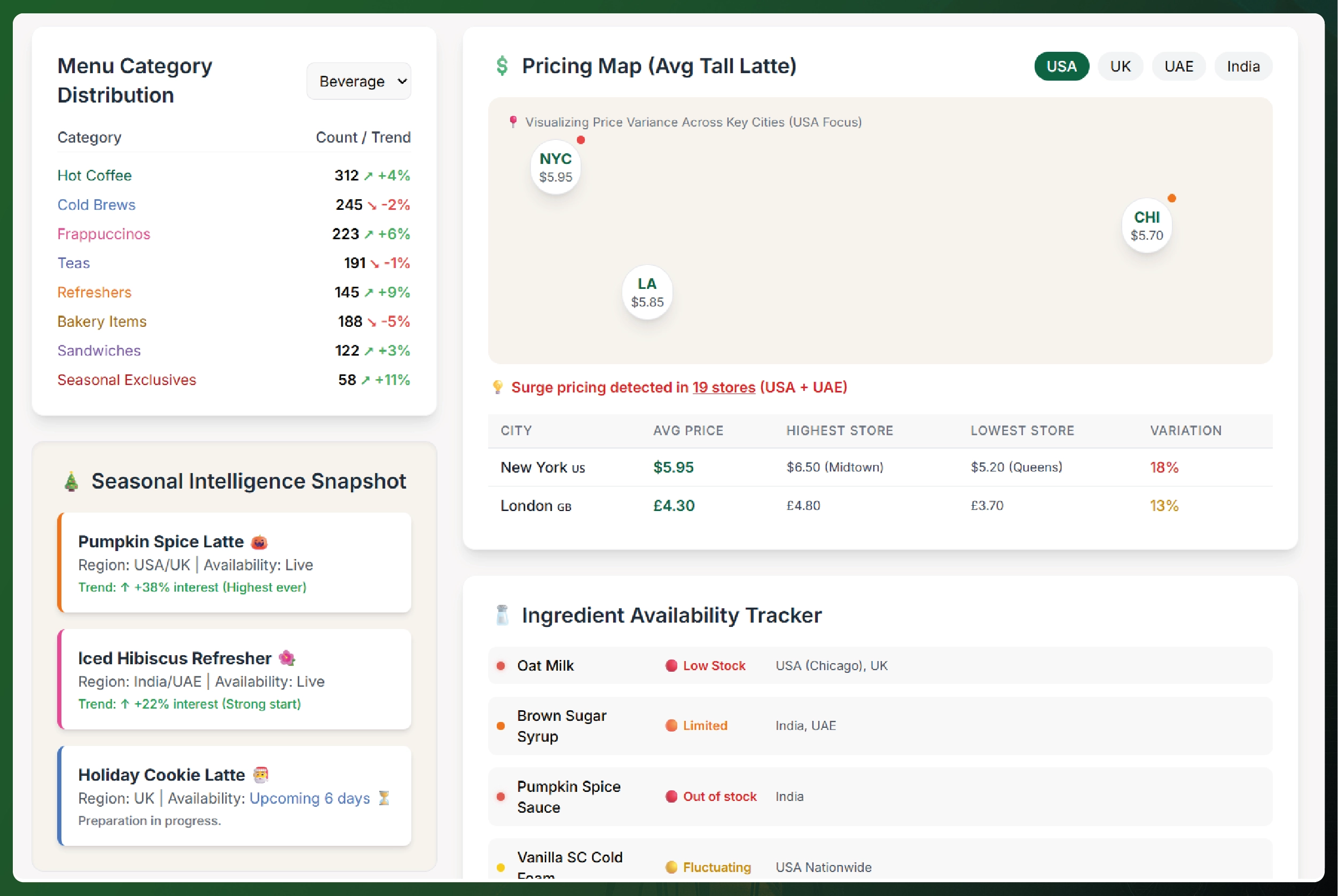Switch pricing map to UK
This screenshot has height=896, width=1338.
pyautogui.click(x=1120, y=66)
